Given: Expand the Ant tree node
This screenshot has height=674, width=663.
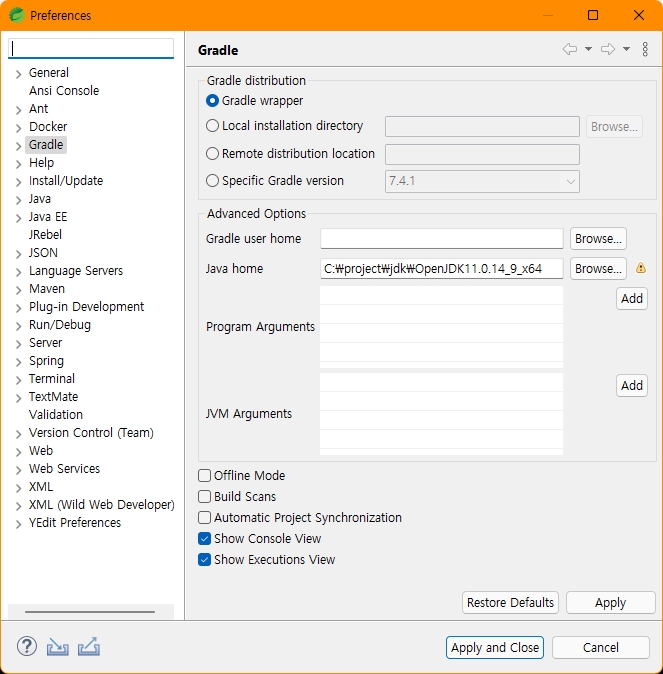Looking at the screenshot, I should coord(18,110).
